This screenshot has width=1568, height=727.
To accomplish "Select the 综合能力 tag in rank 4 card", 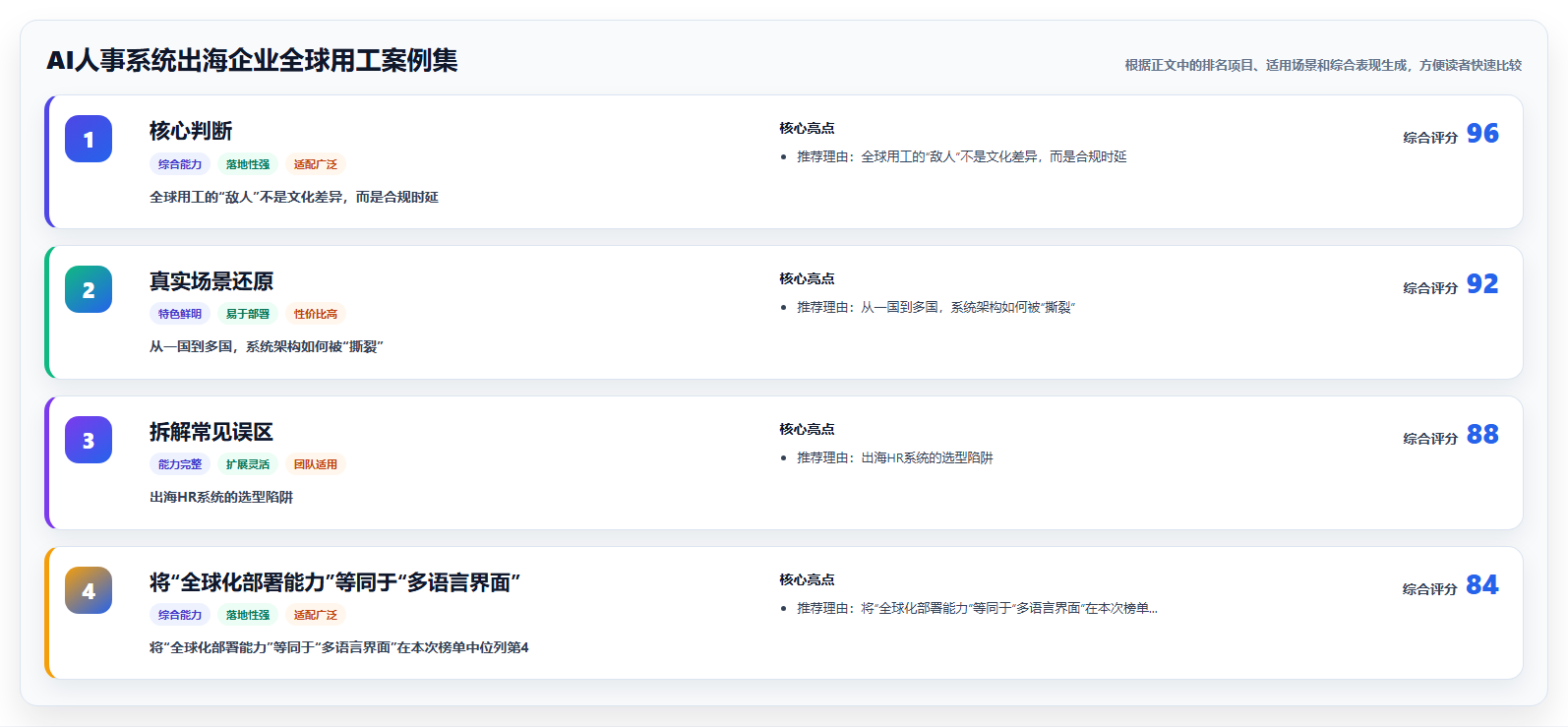I will pos(180,615).
